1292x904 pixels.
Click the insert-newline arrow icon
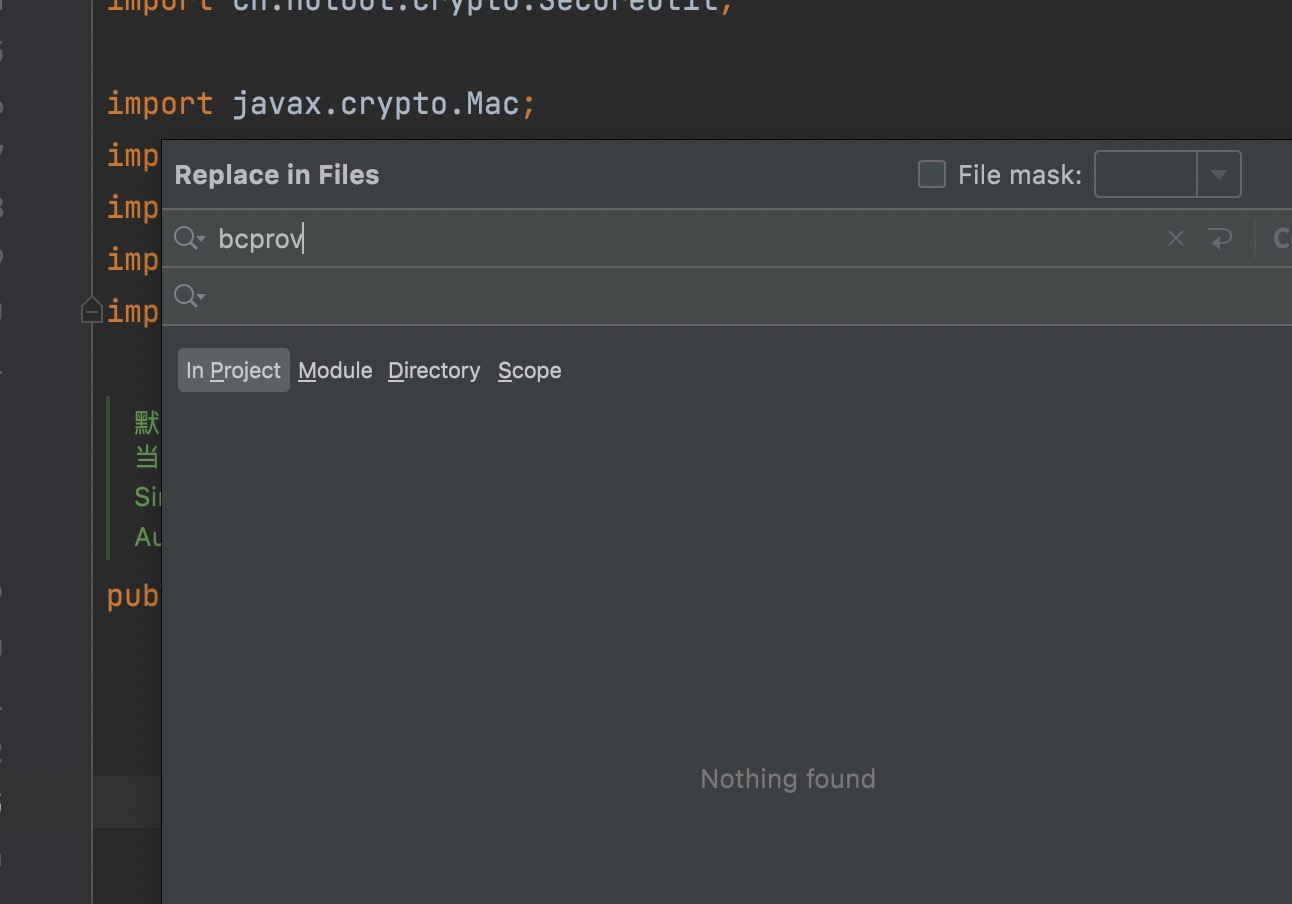point(1221,238)
